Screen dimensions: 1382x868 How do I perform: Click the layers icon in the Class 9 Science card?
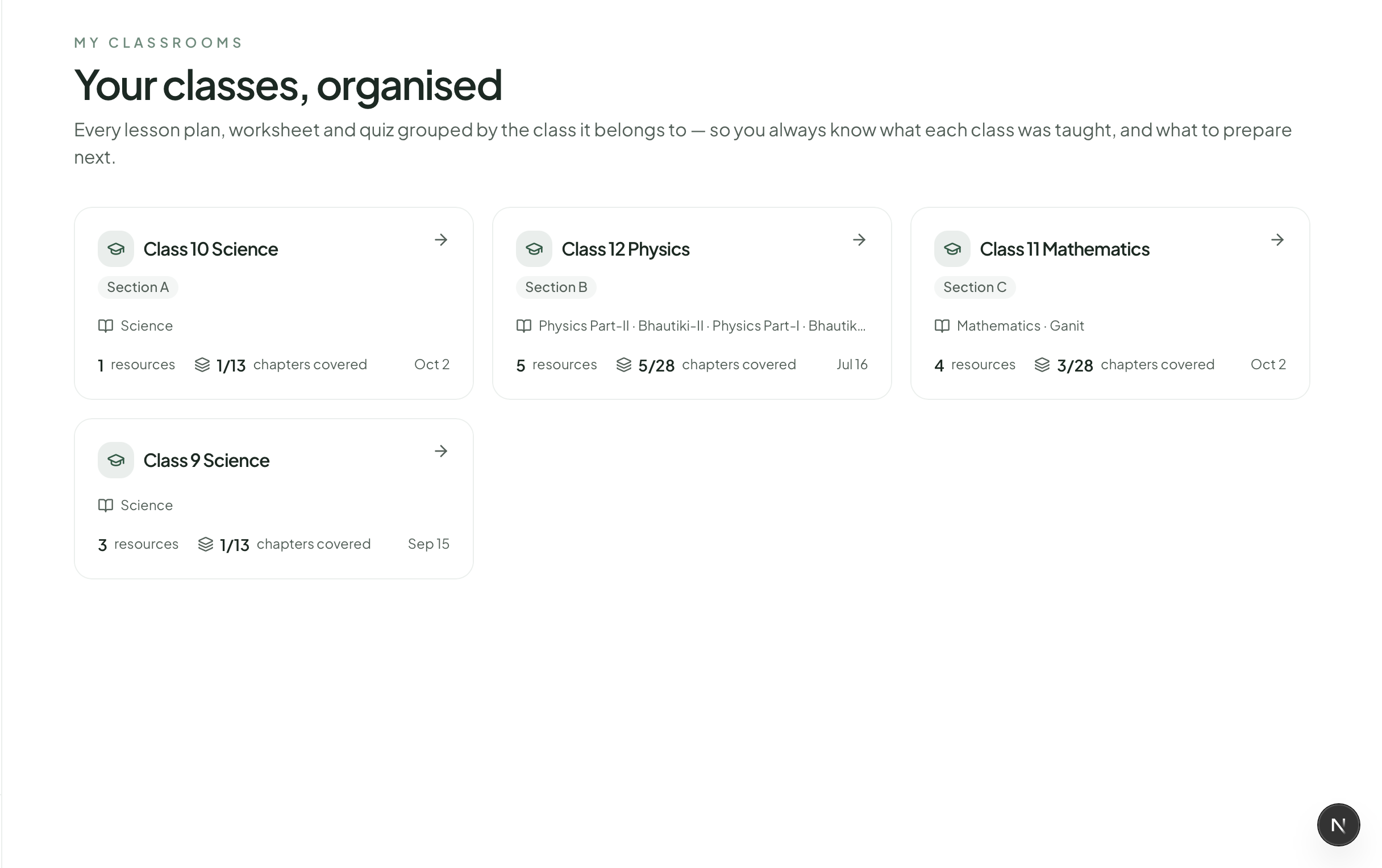click(206, 544)
